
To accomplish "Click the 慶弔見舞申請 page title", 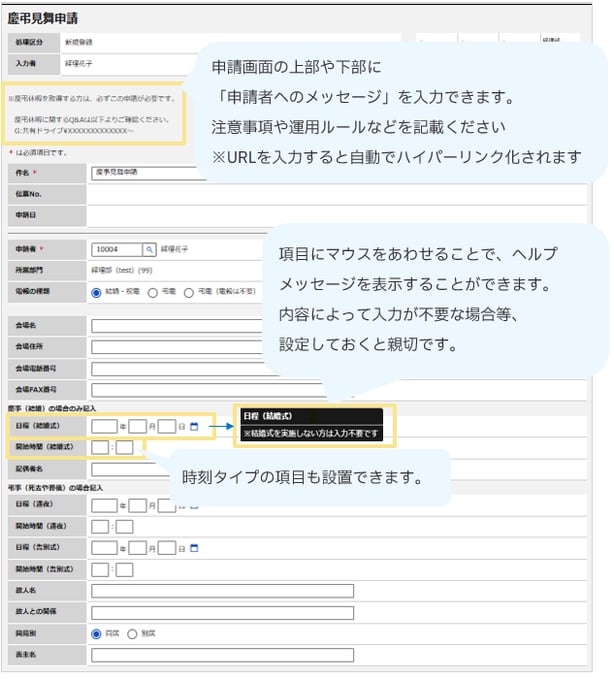I will coord(42,18).
